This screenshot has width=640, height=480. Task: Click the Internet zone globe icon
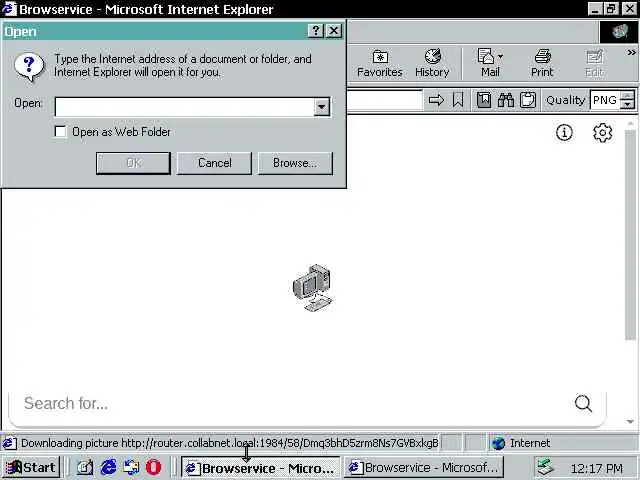498,443
